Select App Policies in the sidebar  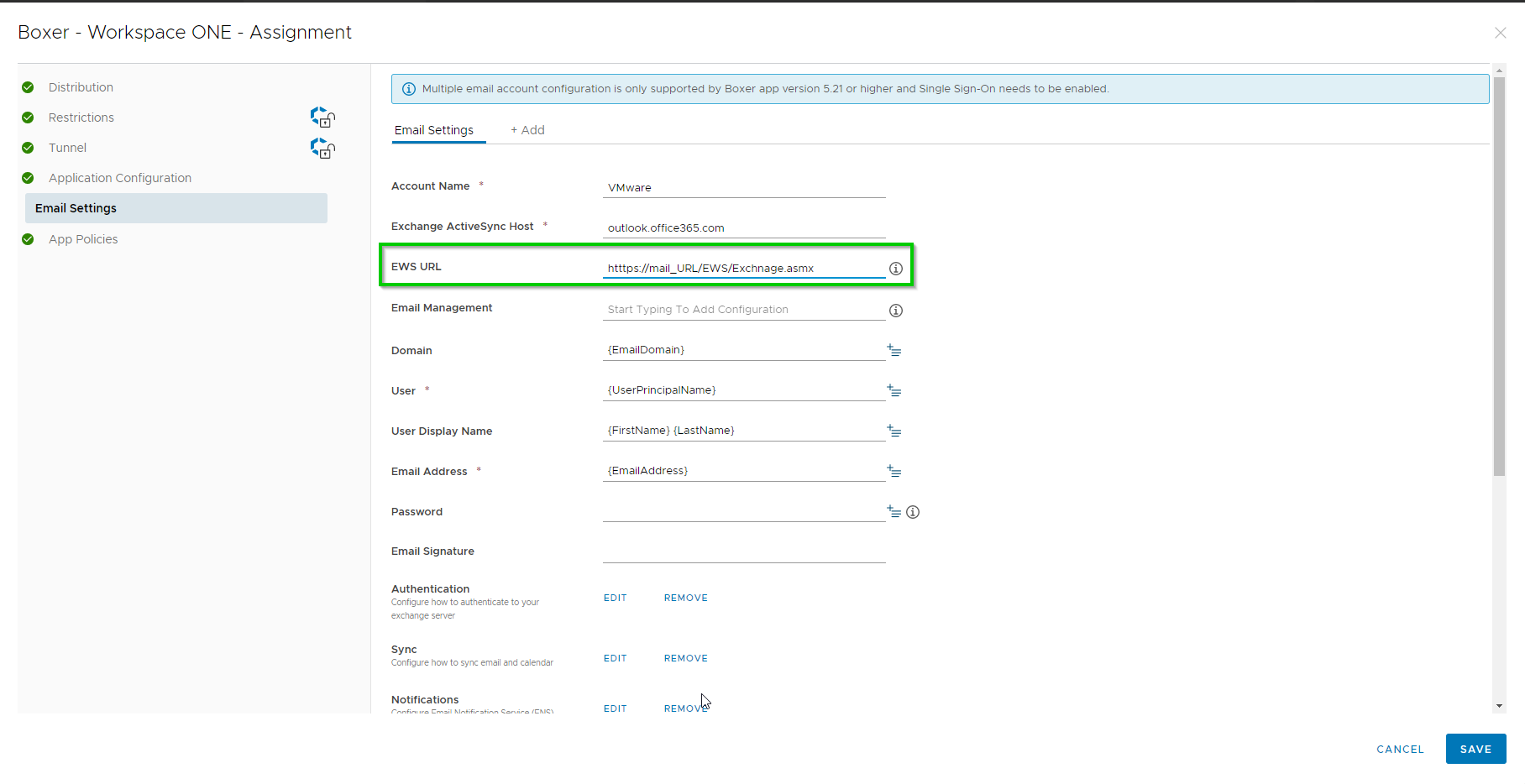(x=83, y=238)
